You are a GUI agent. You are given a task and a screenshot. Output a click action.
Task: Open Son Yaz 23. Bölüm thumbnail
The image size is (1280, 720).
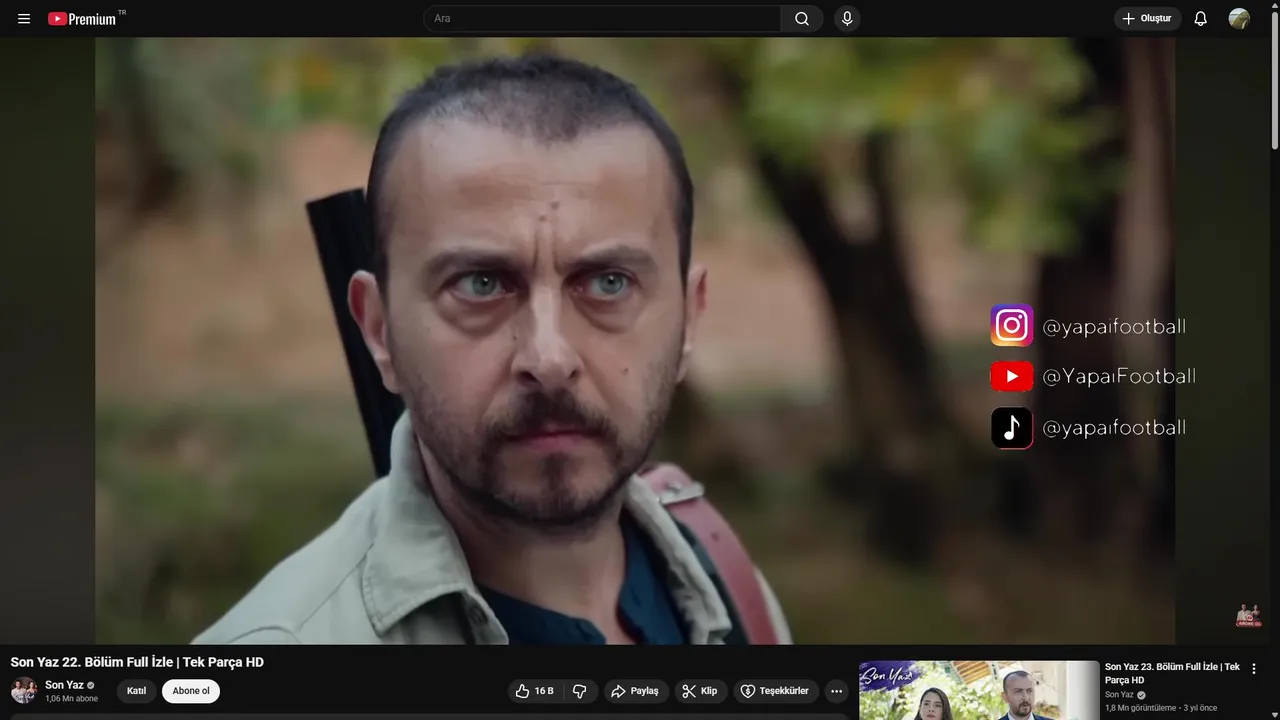pyautogui.click(x=979, y=690)
